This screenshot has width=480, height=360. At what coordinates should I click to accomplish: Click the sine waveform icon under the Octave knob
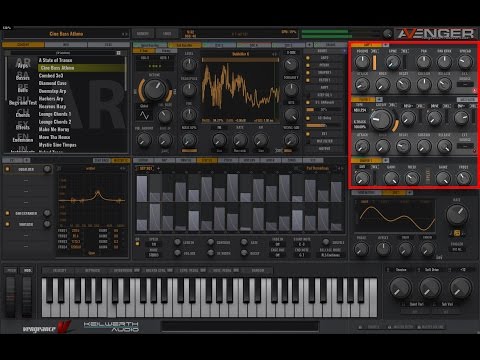[x=144, y=115]
